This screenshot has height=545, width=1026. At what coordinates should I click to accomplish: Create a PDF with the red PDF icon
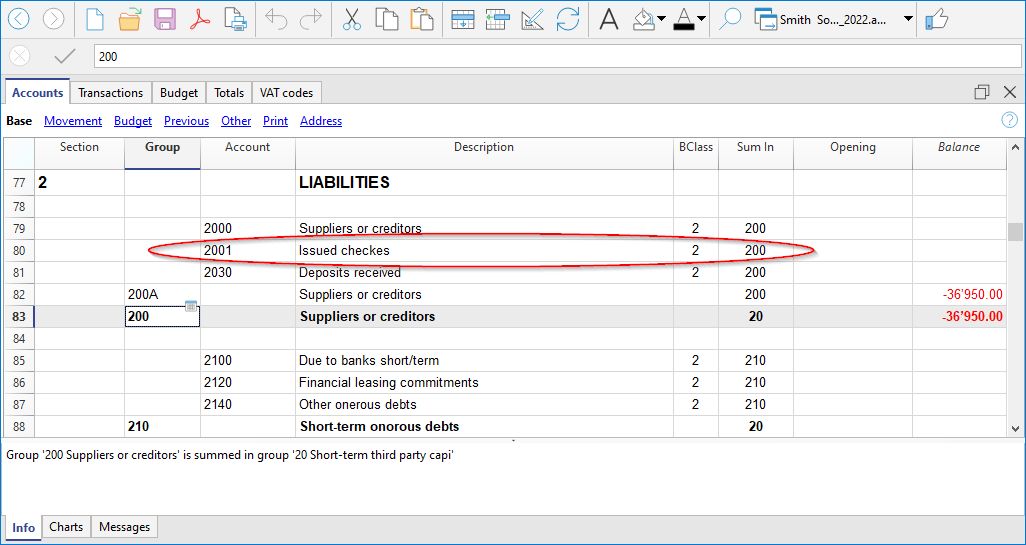click(200, 19)
